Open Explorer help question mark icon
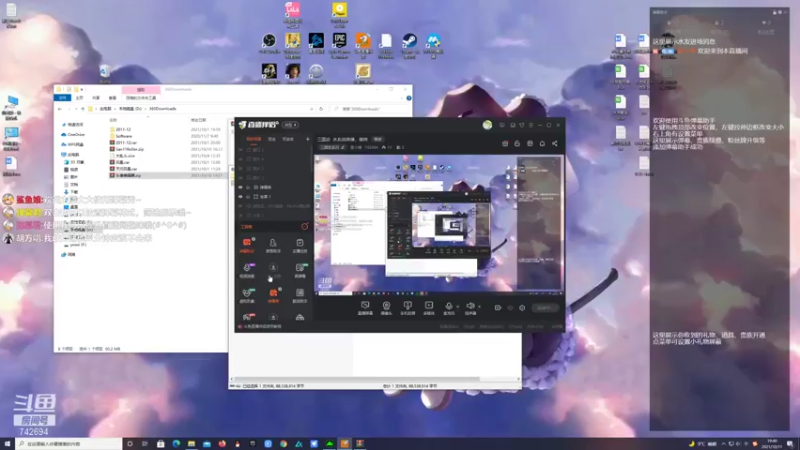 [409, 98]
